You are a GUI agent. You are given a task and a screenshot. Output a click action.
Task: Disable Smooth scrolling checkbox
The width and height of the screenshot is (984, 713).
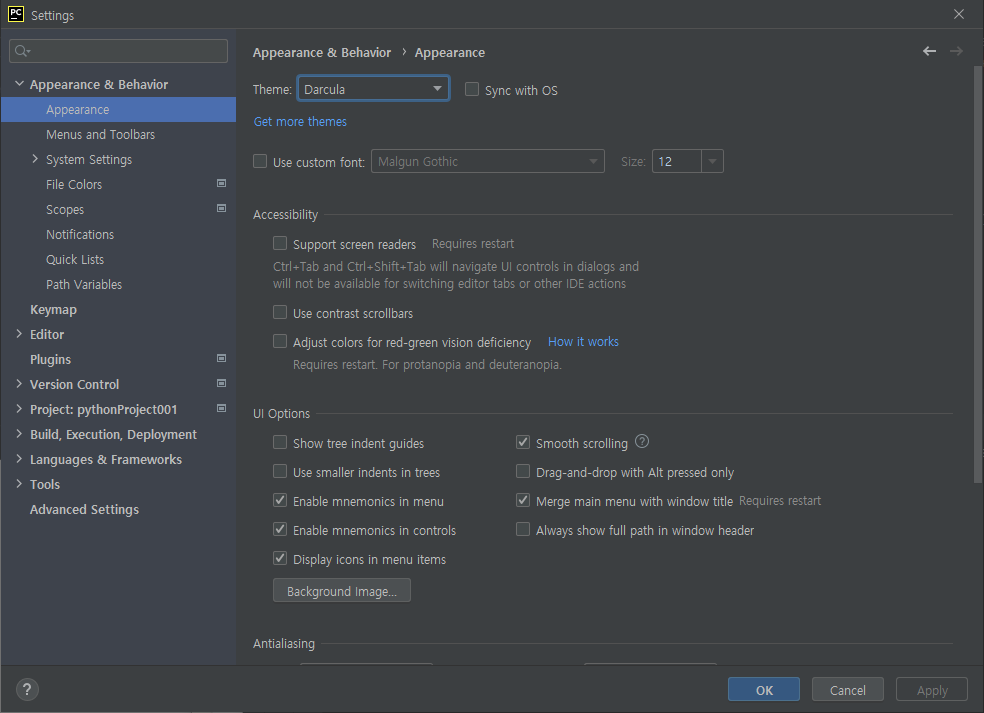coord(523,442)
